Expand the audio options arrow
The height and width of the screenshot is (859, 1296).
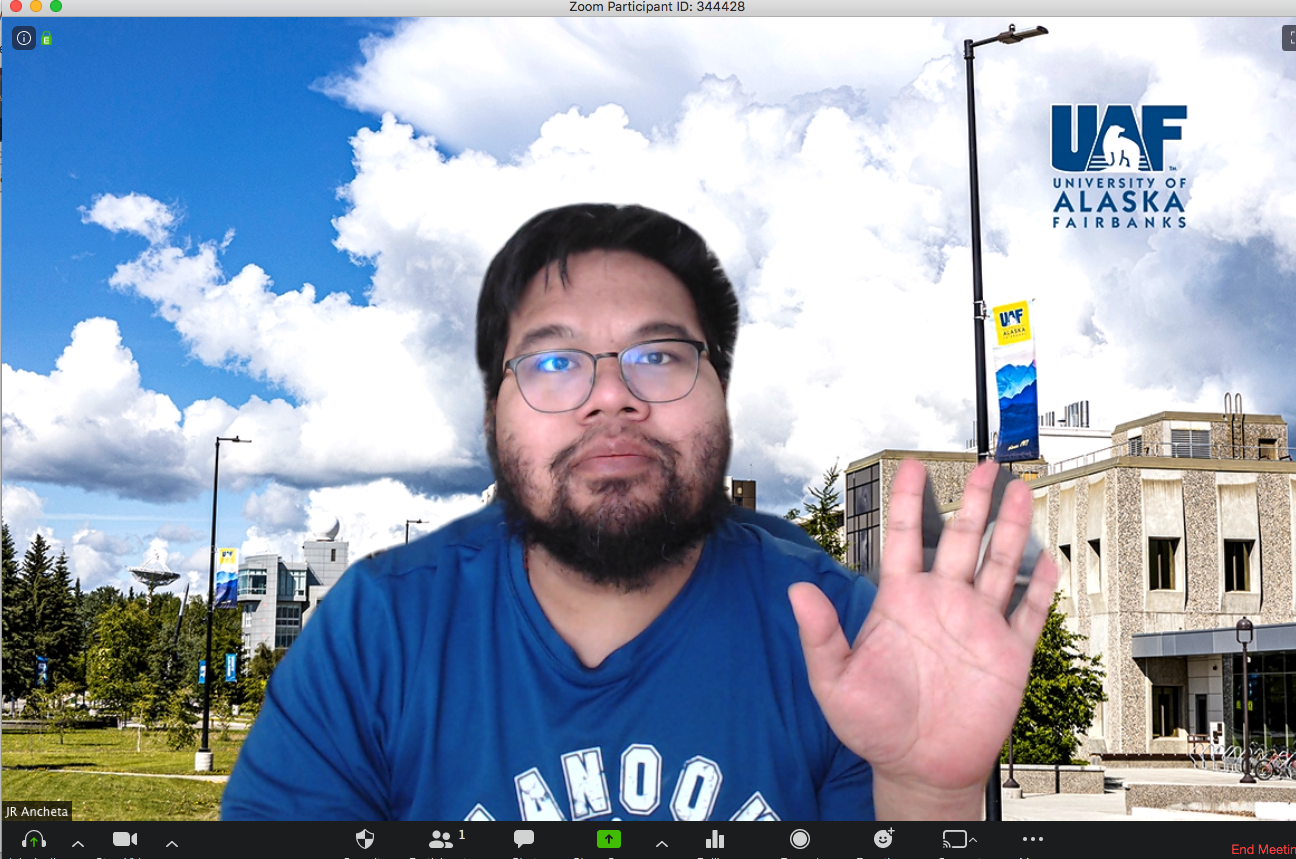[78, 843]
